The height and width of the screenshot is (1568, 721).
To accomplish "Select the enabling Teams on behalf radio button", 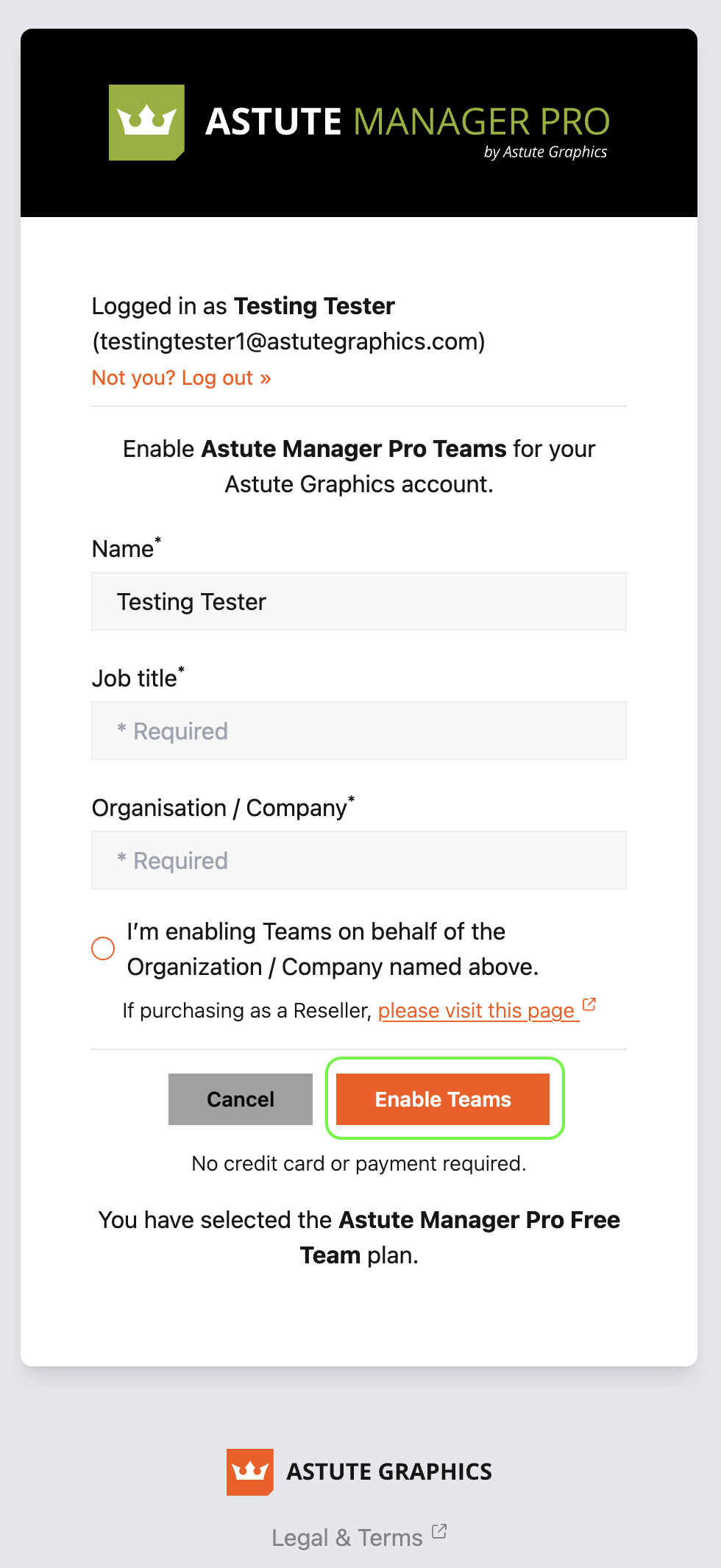I will tap(103, 948).
